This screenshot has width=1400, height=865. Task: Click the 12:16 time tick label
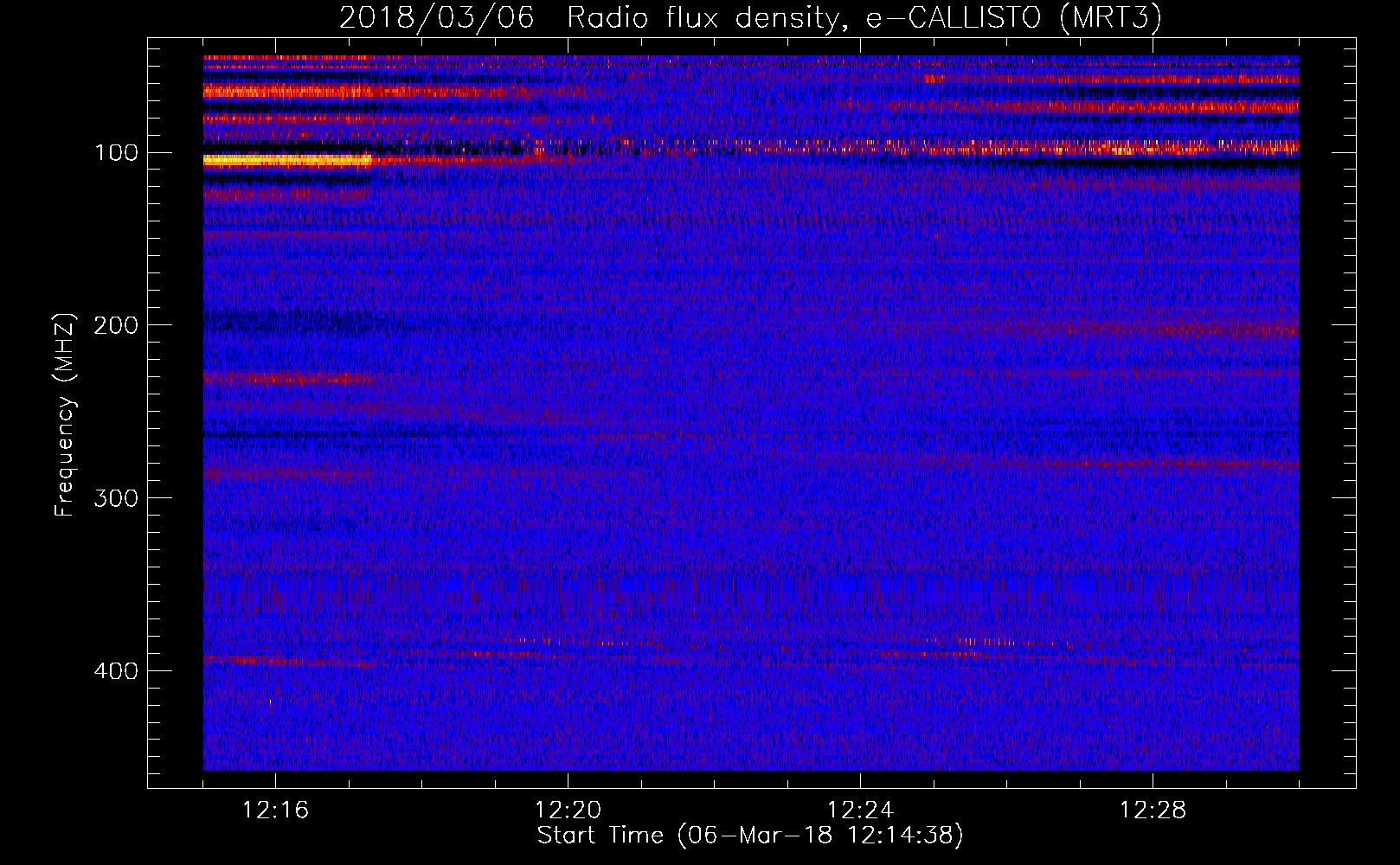[275, 811]
